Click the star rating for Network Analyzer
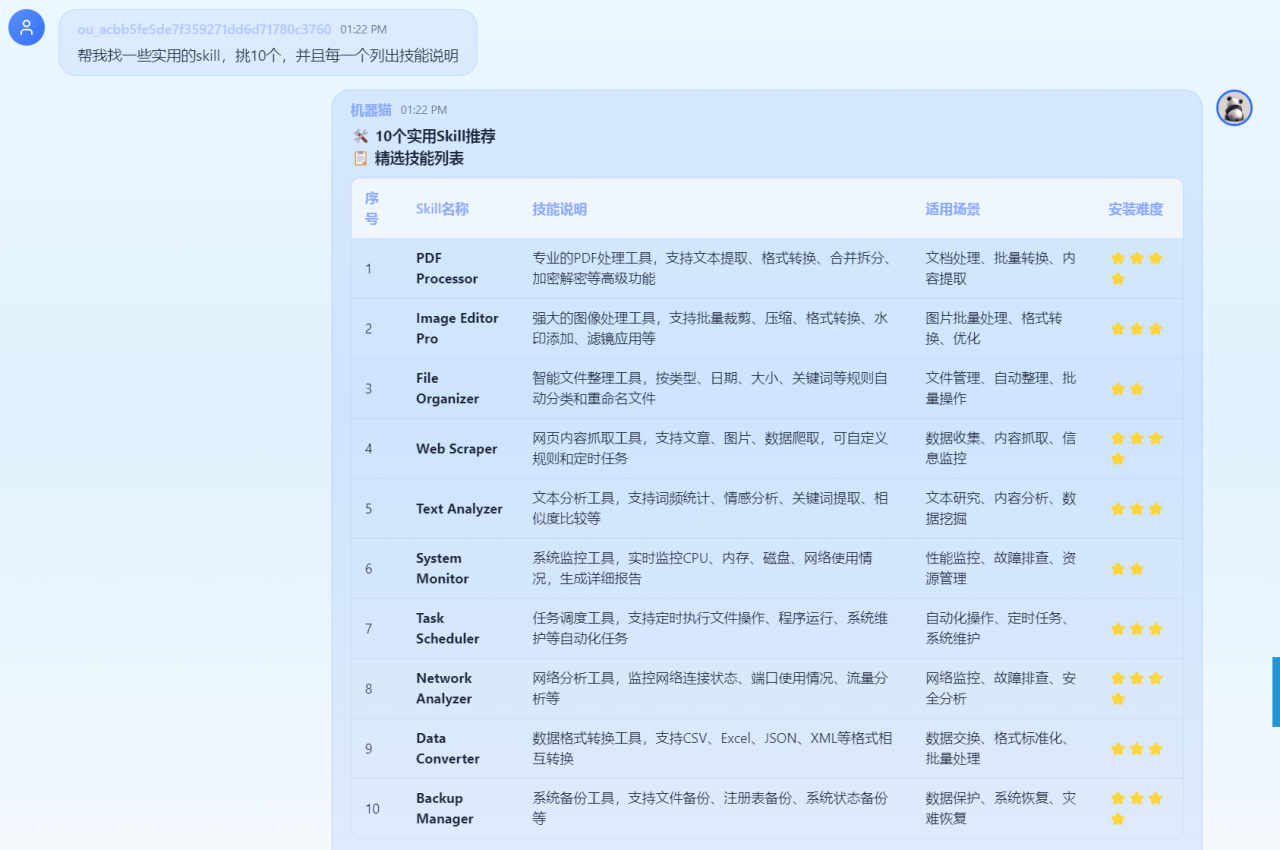The height and width of the screenshot is (850, 1280). 1136,688
